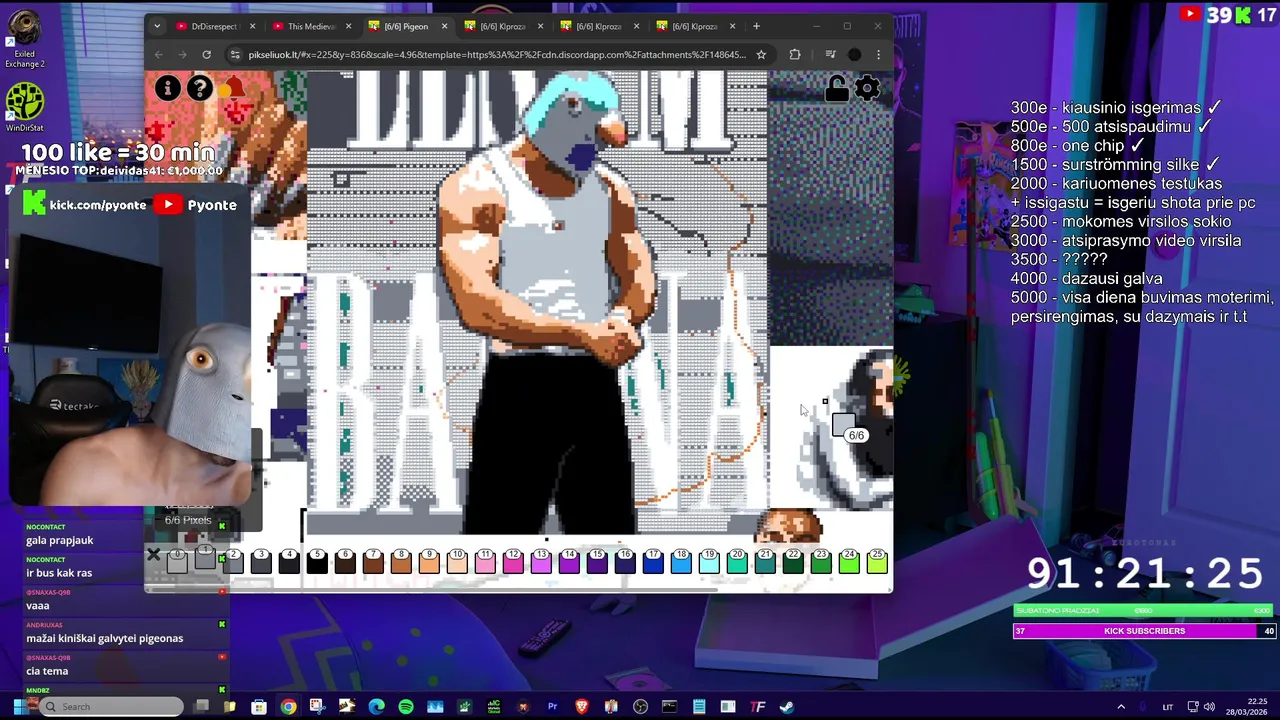
Task: Open Microsoft Edge from the taskbar
Action: [x=376, y=707]
